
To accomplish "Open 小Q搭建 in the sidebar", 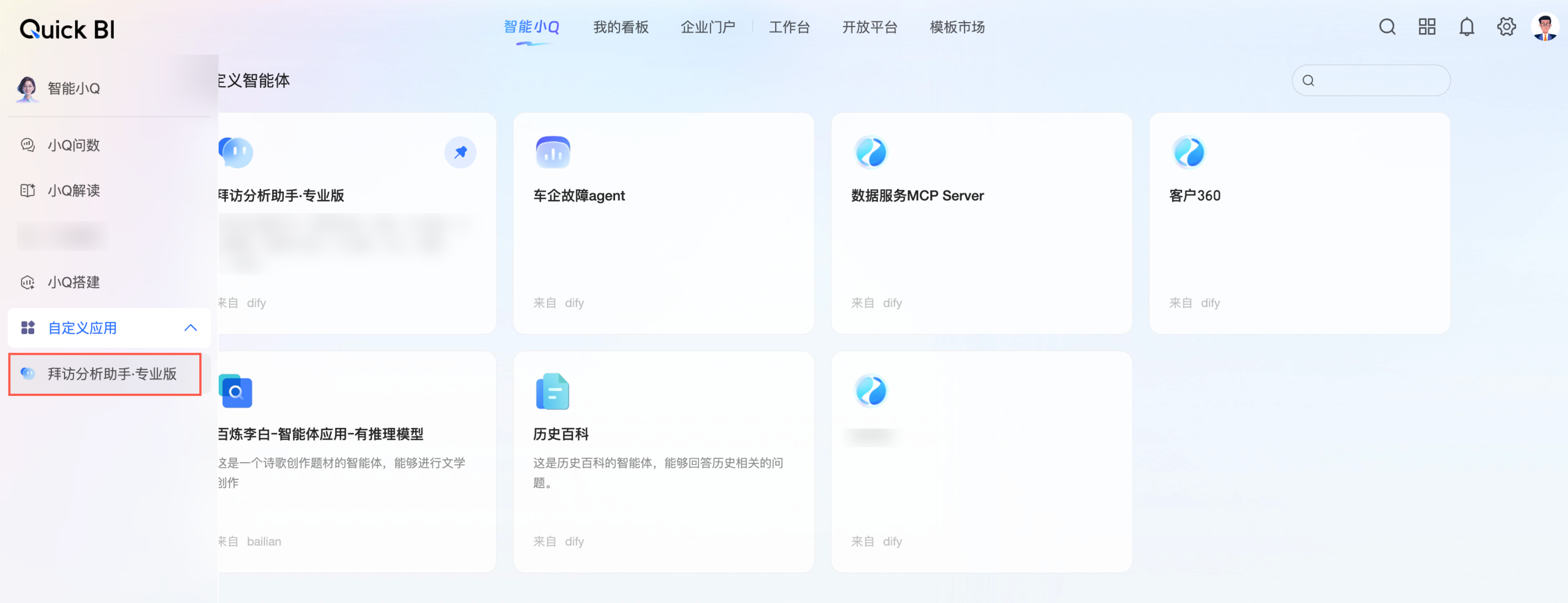I will 73,282.
